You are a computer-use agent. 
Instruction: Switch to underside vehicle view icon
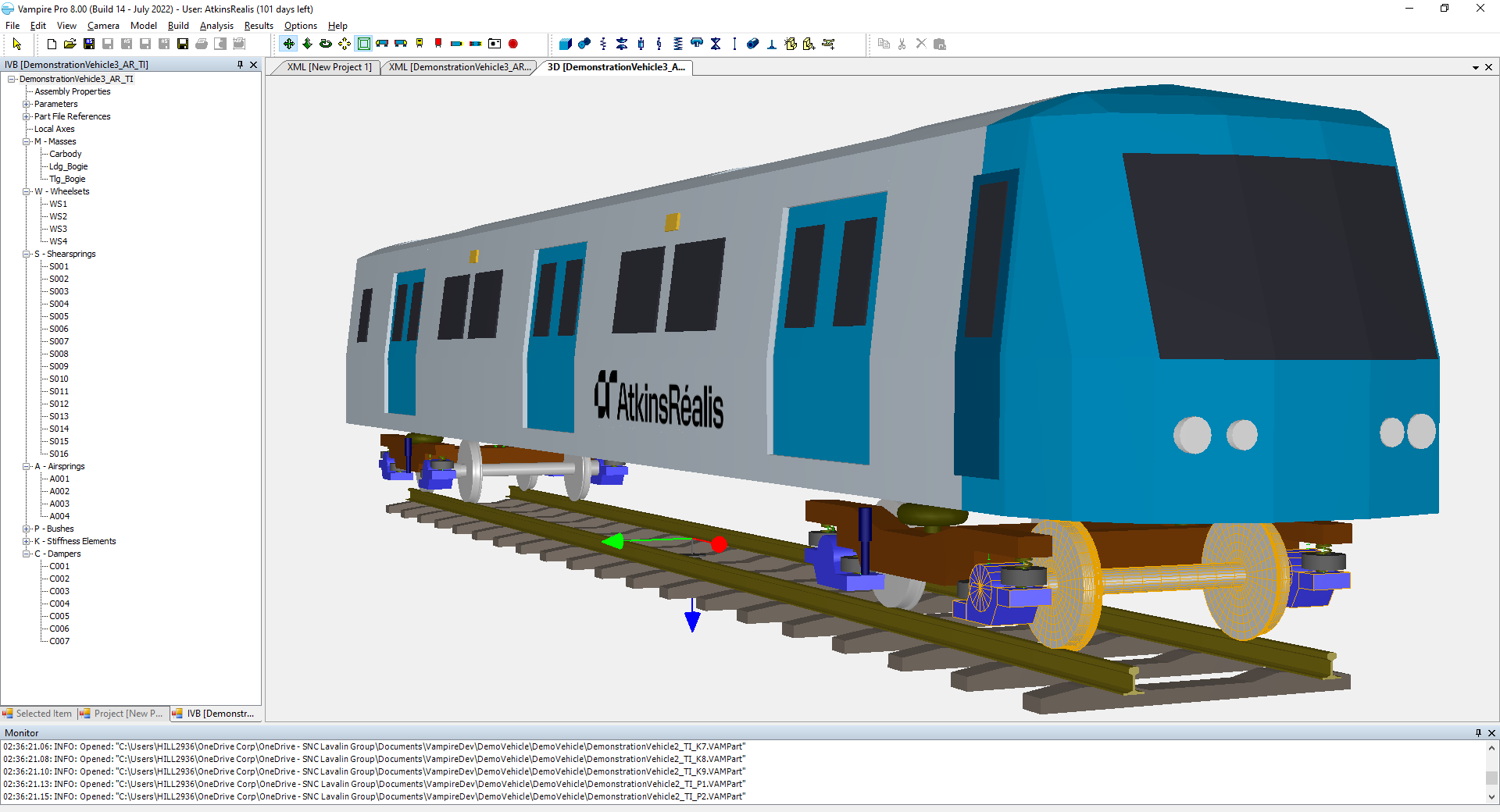click(x=476, y=44)
